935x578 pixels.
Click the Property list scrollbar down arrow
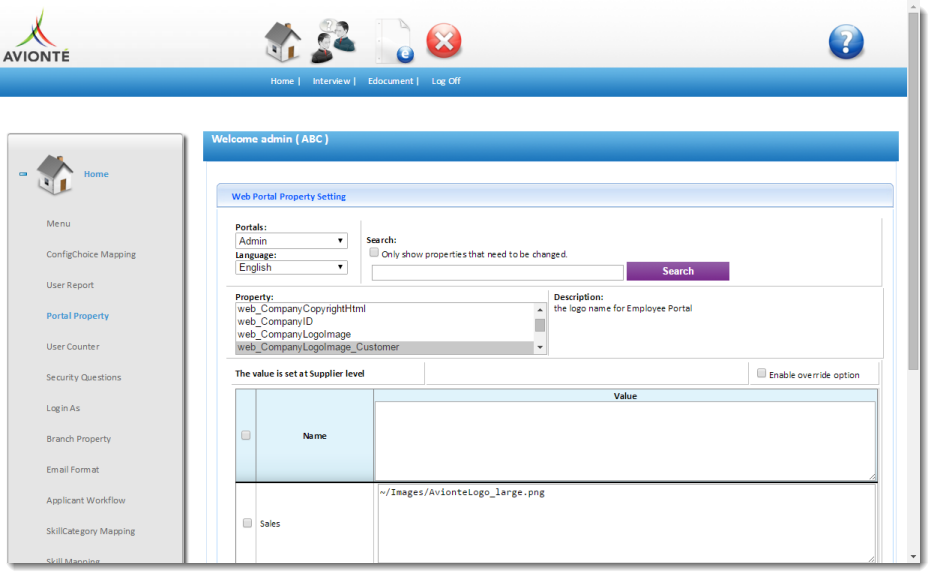pyautogui.click(x=540, y=347)
